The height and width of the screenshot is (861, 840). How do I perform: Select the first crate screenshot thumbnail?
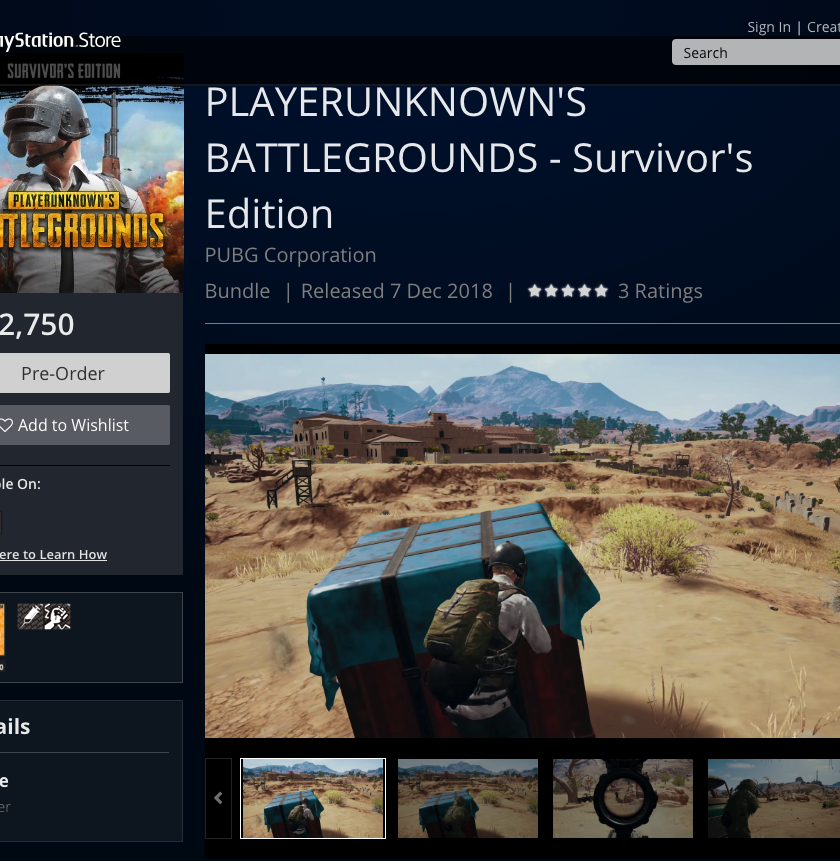[x=313, y=798]
